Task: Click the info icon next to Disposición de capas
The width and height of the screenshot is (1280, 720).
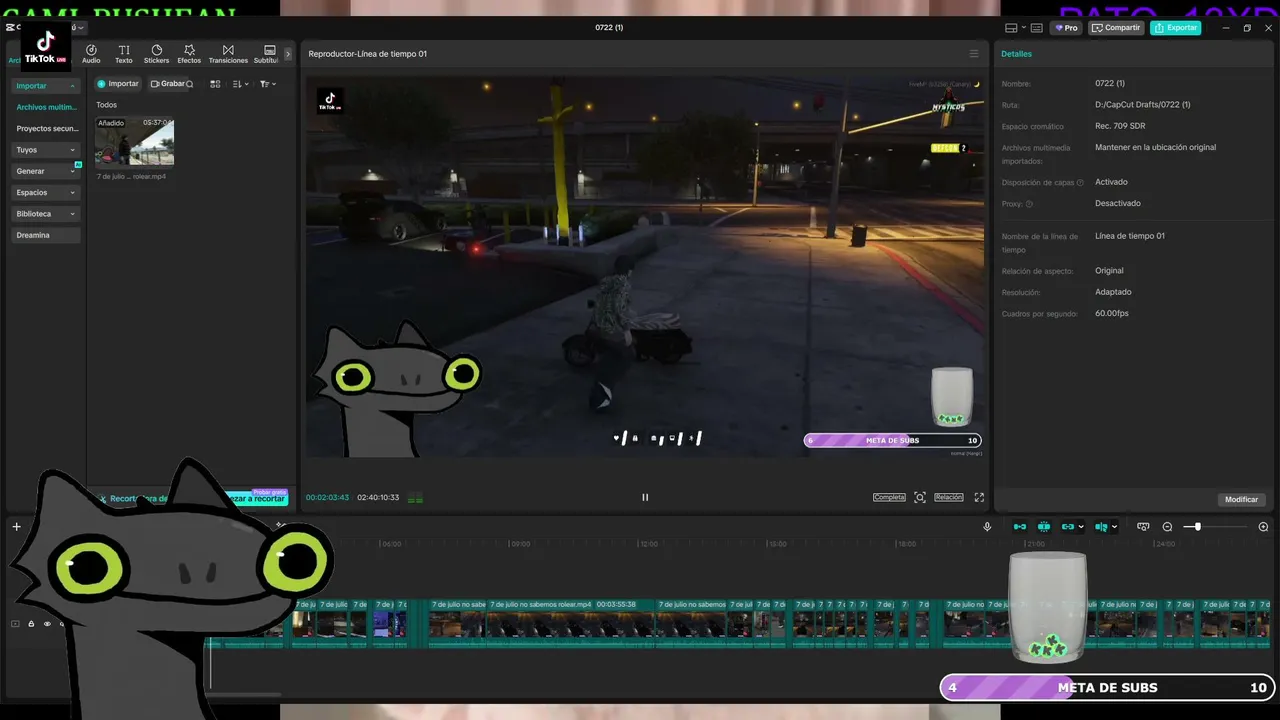Action: point(1080,183)
